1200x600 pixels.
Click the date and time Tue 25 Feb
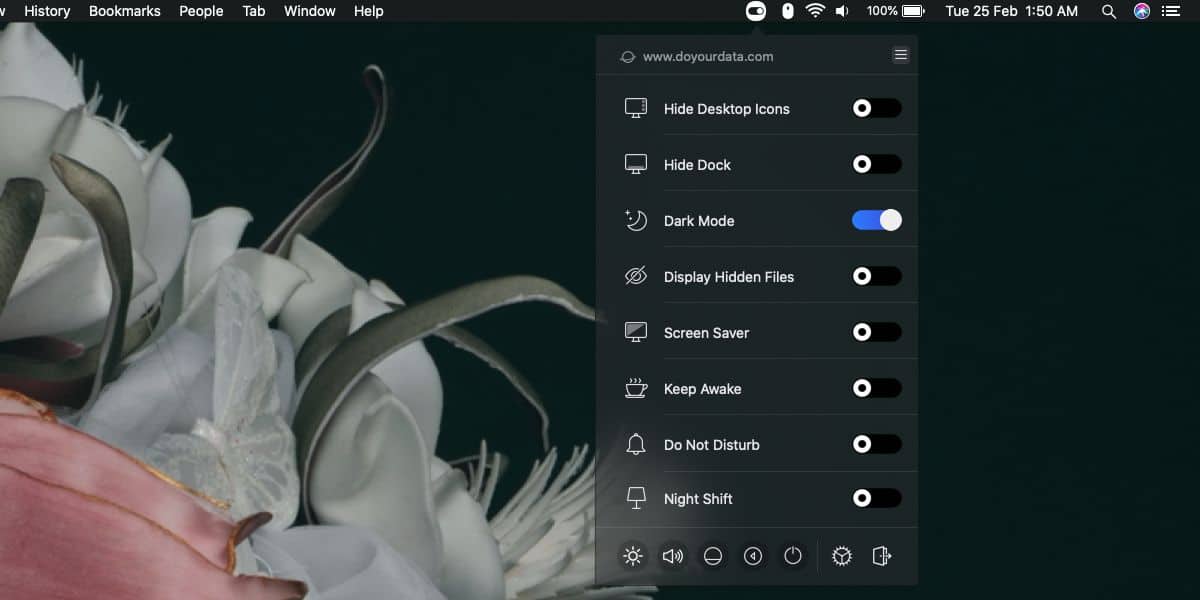(x=1012, y=11)
